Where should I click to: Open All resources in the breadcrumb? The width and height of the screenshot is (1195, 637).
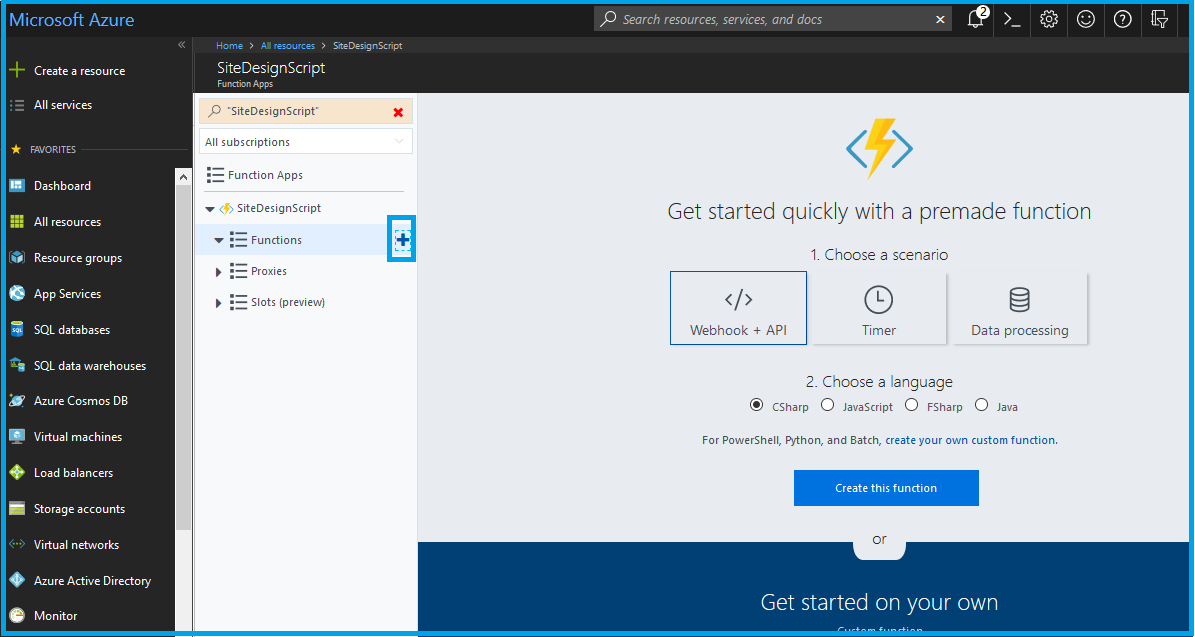287,46
